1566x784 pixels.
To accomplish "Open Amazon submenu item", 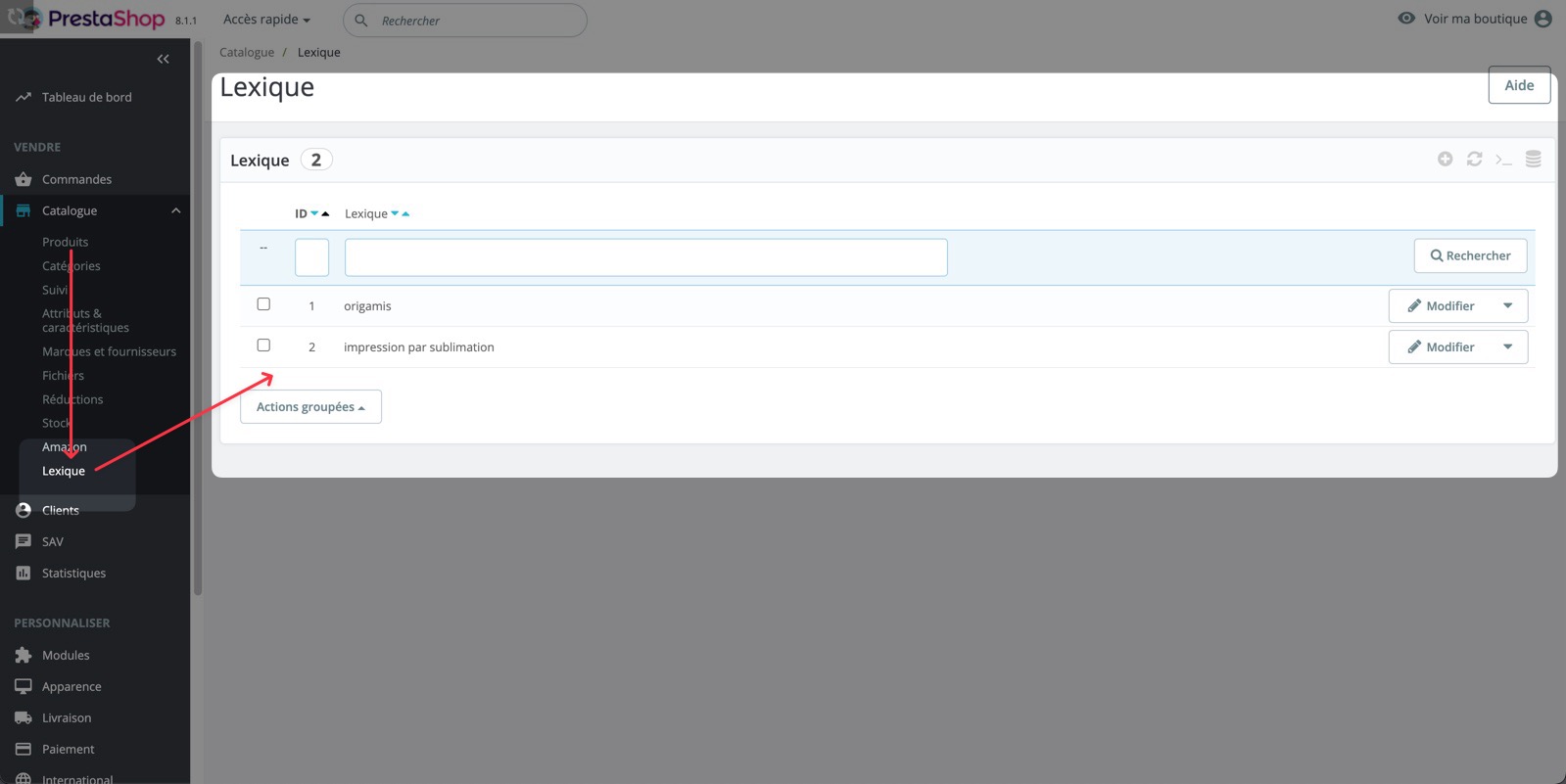I will coord(64,447).
